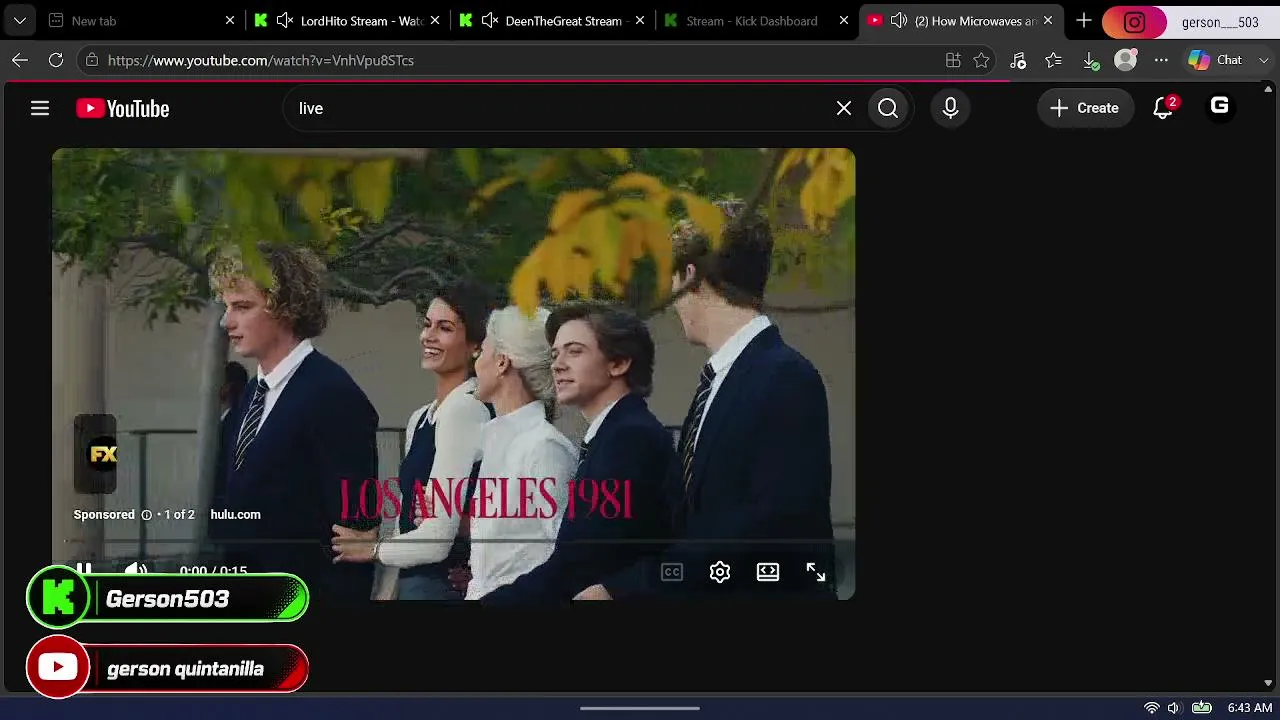Open system volume in the tray
Viewport: 1280px width, 720px height.
[x=1174, y=708]
